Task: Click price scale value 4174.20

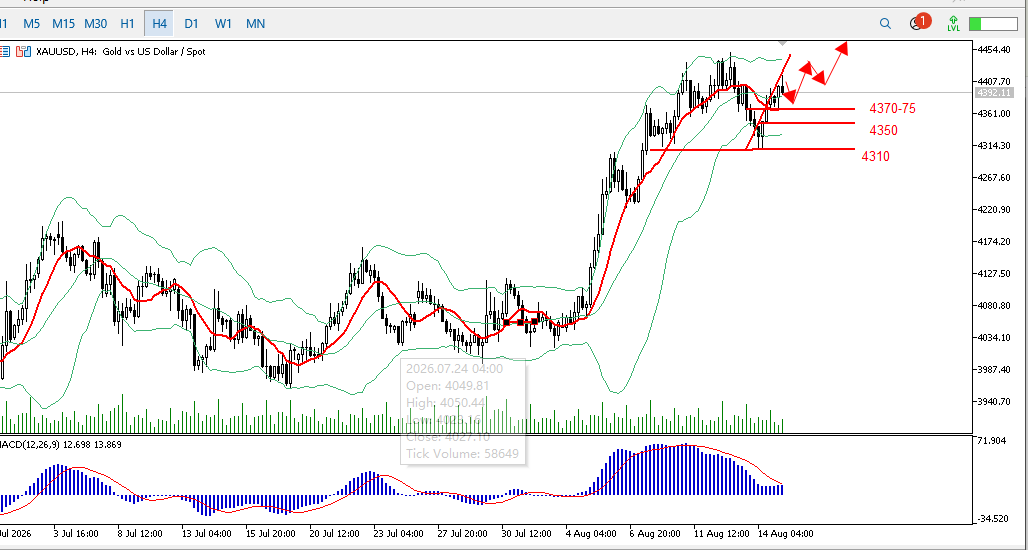Action: tap(995, 242)
